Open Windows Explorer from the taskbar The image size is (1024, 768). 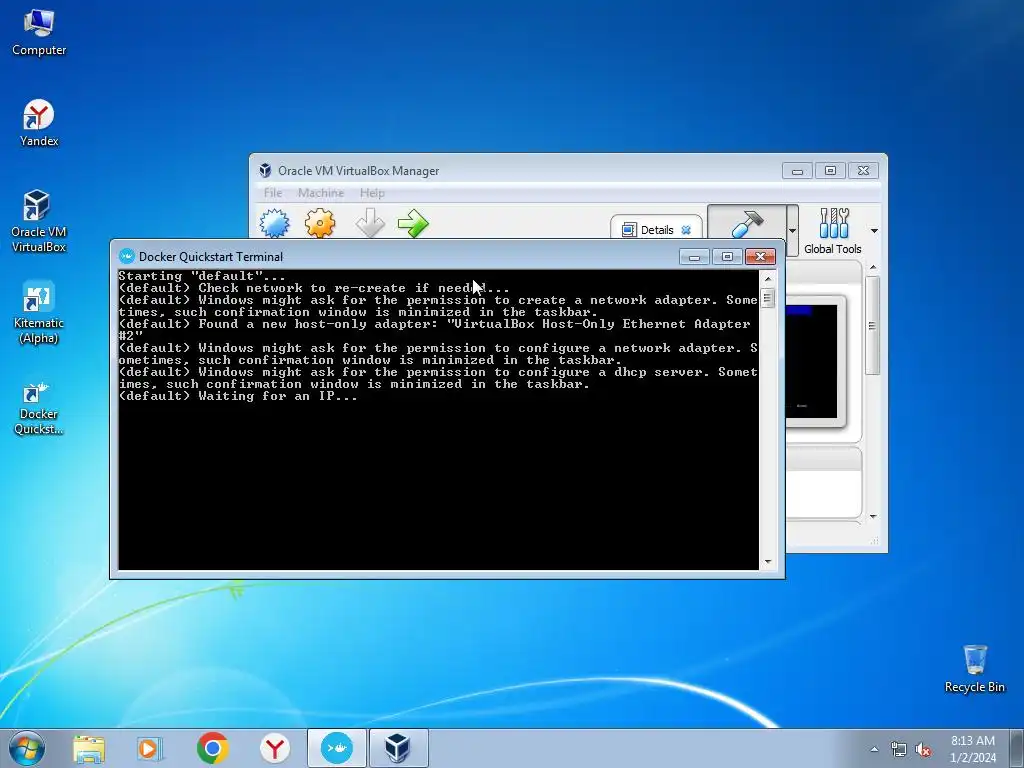(89, 748)
